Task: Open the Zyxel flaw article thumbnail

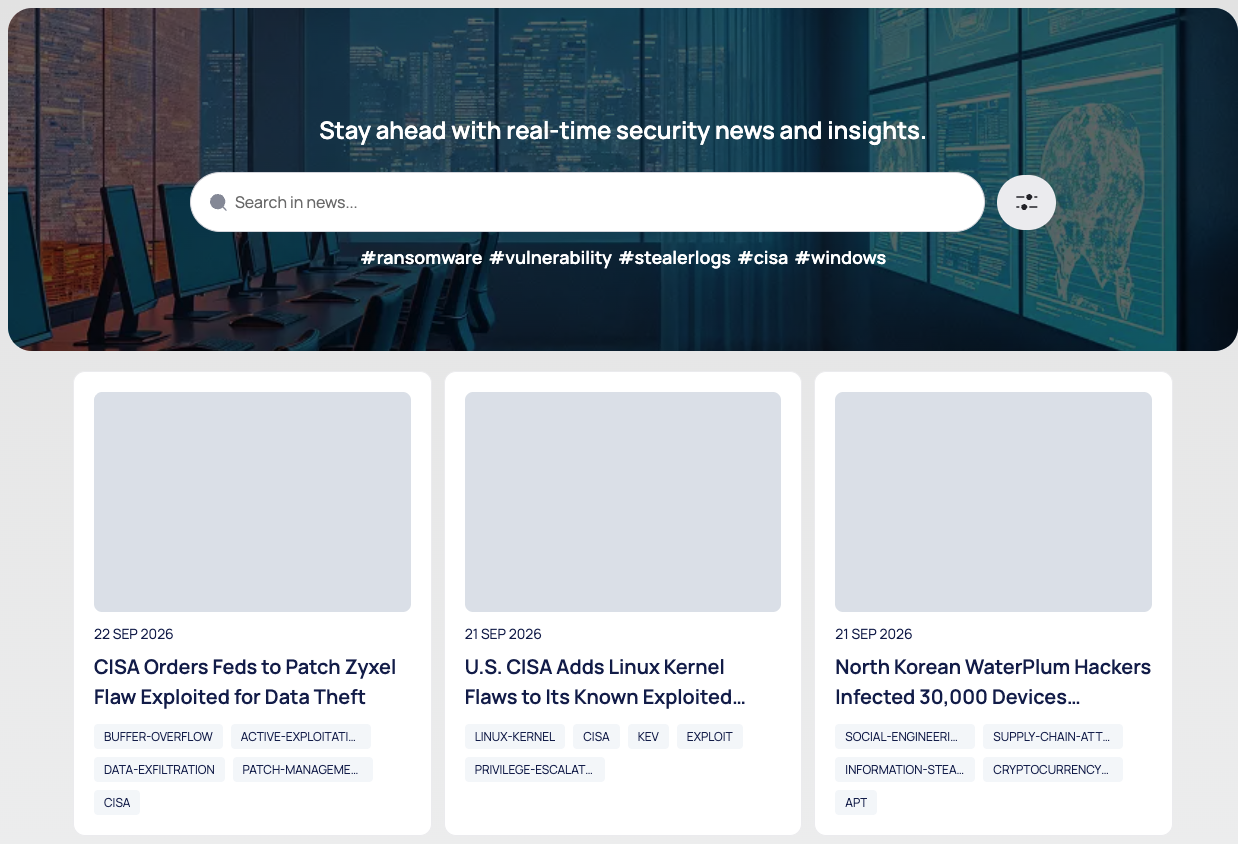Action: coord(252,502)
